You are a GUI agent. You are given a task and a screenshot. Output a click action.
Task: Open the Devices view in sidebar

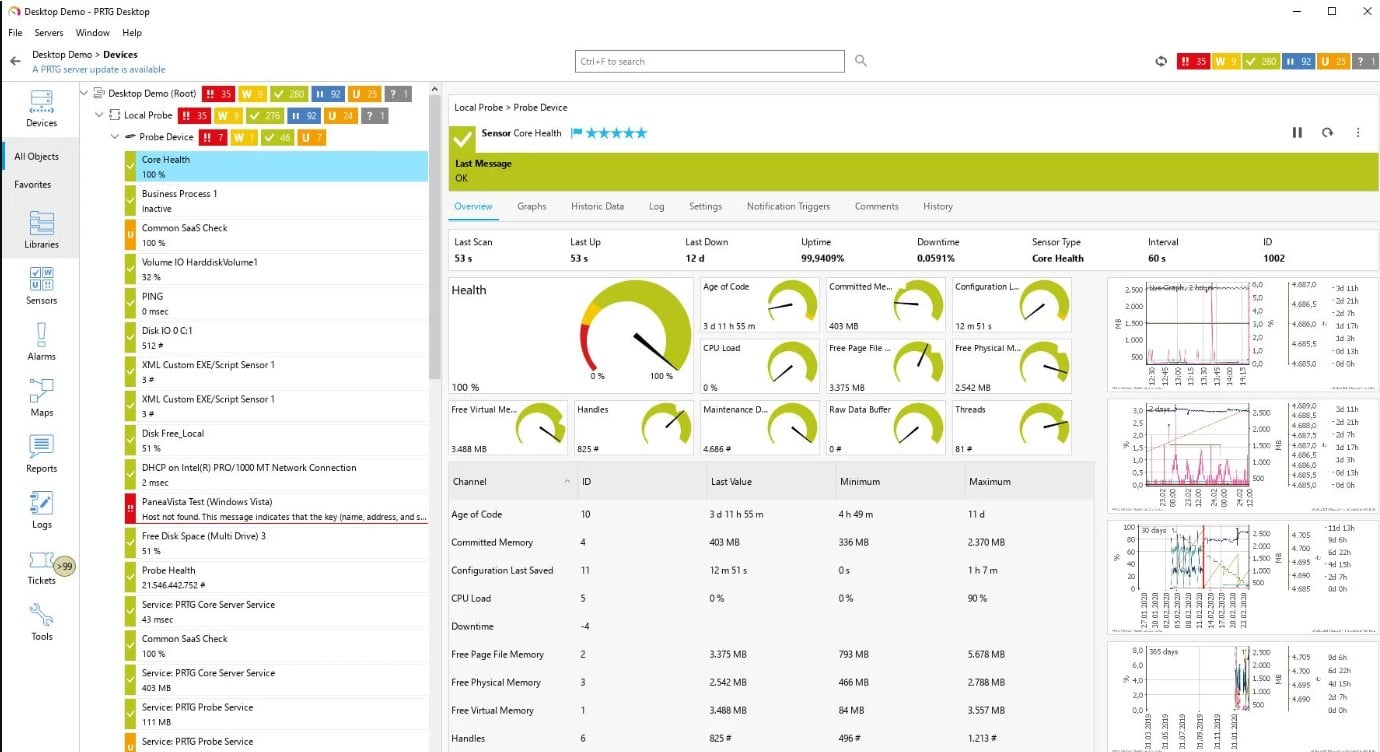point(41,109)
